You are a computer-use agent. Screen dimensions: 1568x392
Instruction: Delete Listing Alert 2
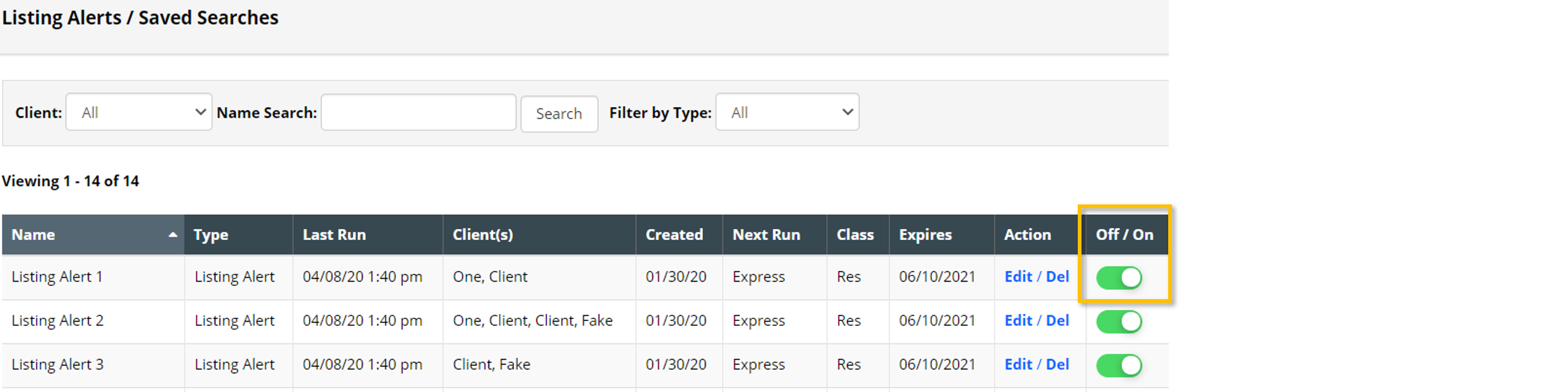(x=1057, y=320)
